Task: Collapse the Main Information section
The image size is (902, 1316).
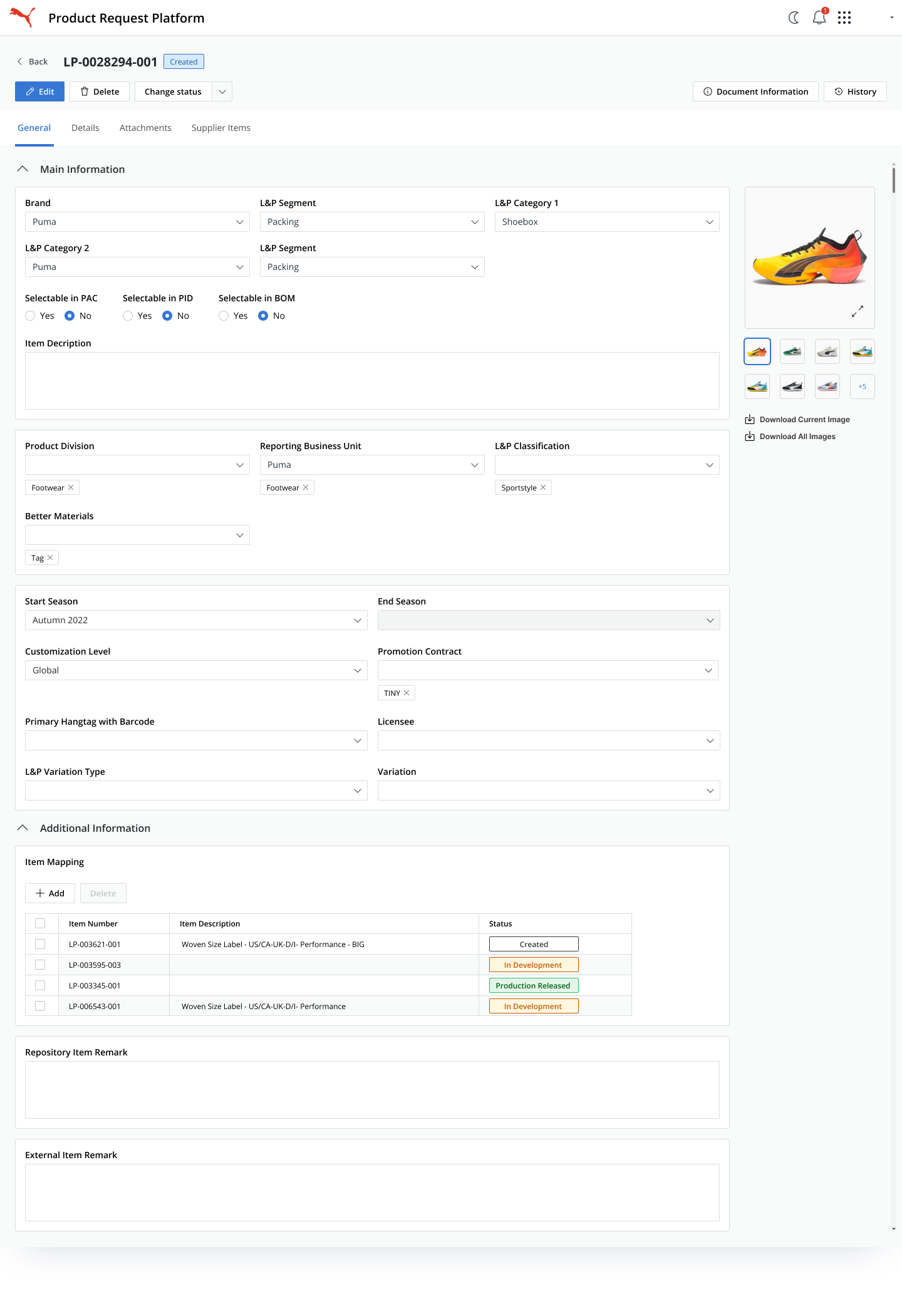Action: tap(23, 169)
